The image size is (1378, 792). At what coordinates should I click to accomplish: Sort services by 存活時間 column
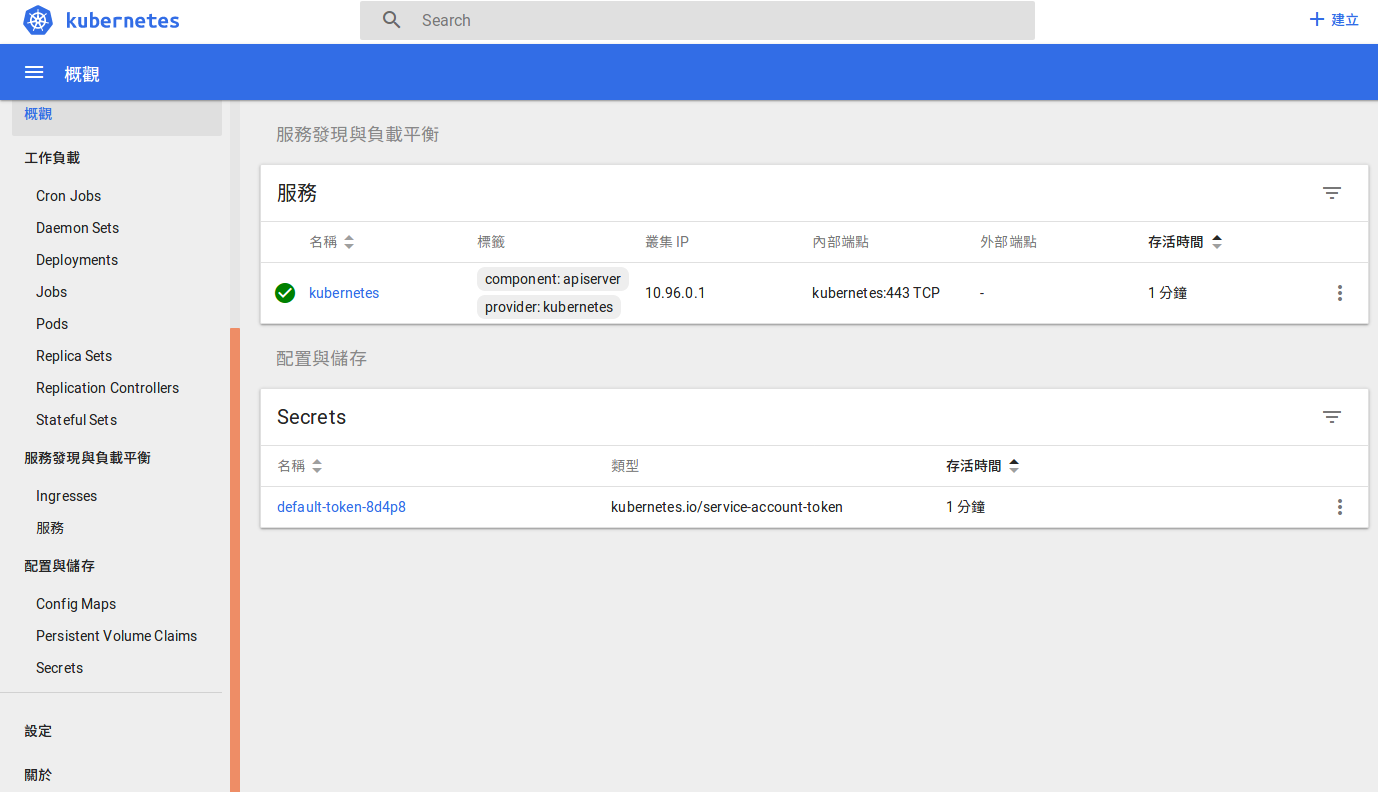tap(1185, 242)
